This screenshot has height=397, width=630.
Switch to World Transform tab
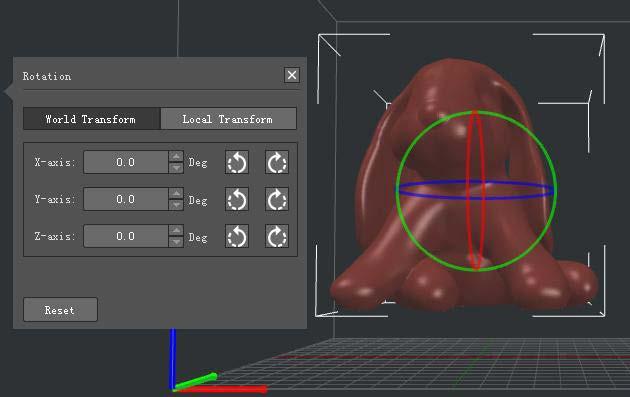(92, 119)
